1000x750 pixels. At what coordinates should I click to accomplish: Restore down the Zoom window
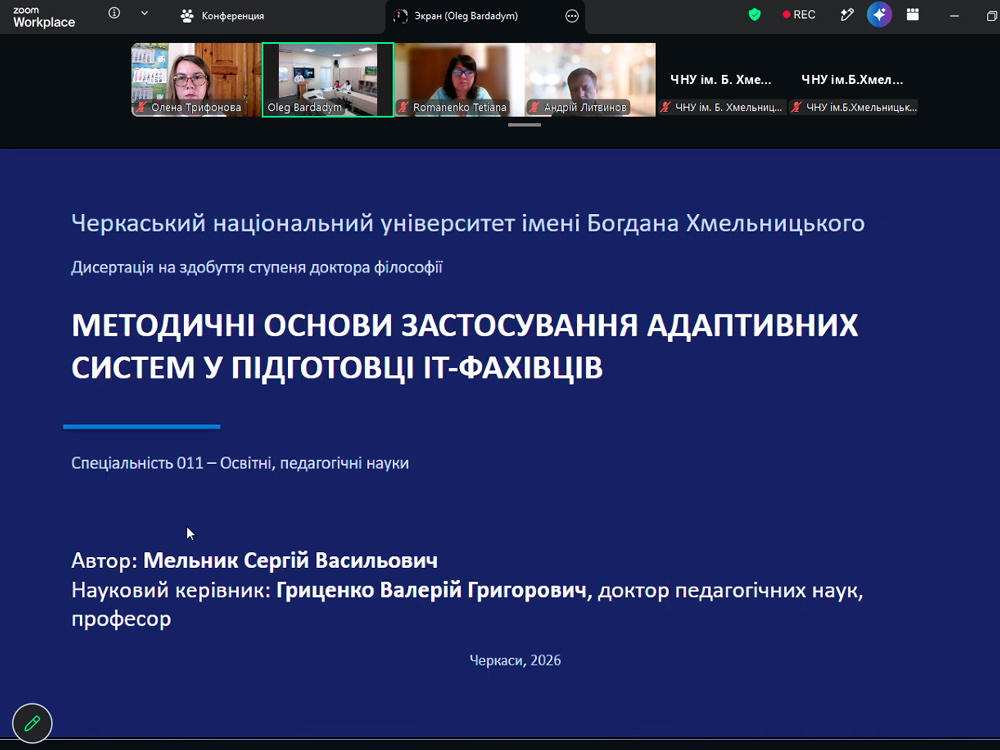991,16
